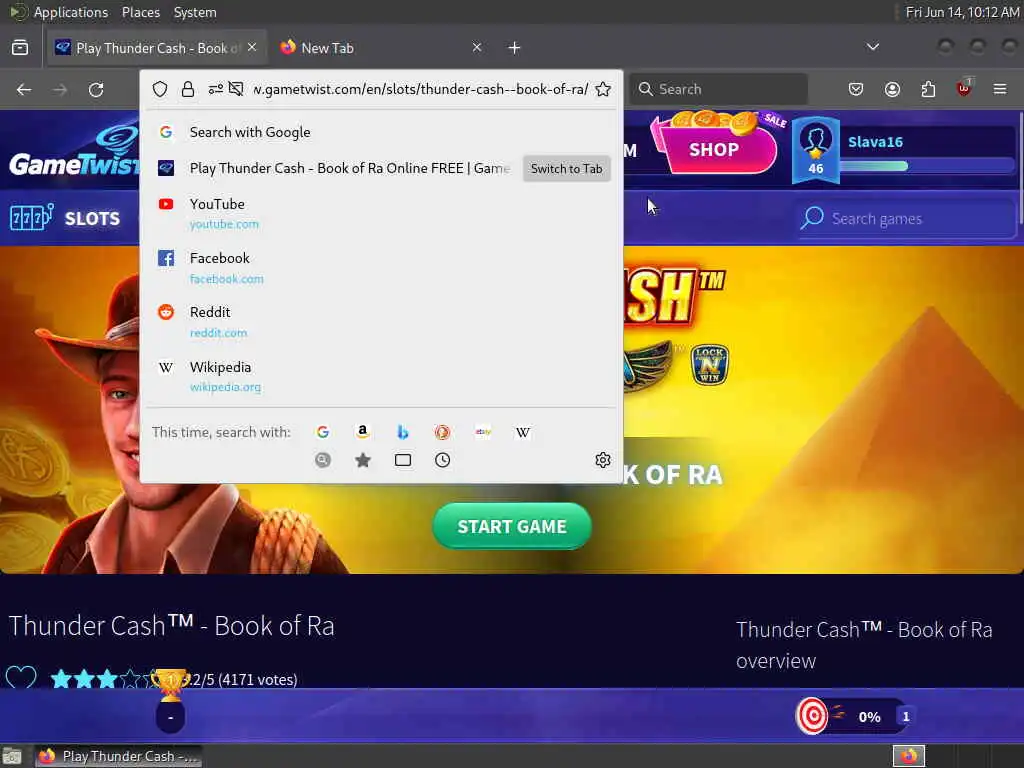This screenshot has height=768, width=1024.
Task: Close the Play Thunder Cash tab
Action: (252, 47)
